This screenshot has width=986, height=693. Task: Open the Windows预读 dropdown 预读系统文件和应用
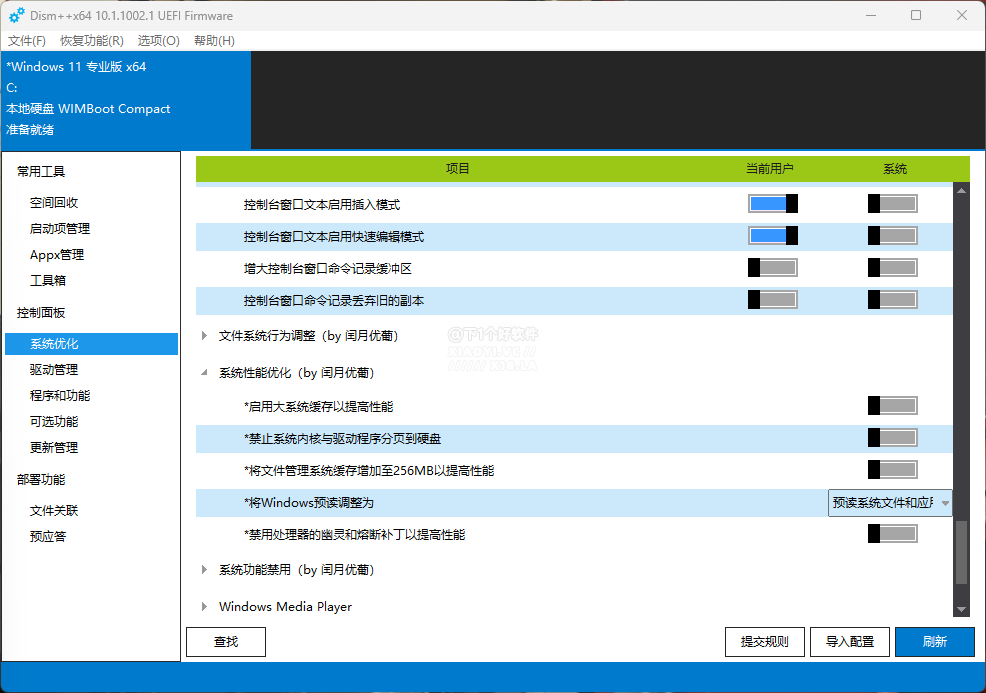(890, 503)
